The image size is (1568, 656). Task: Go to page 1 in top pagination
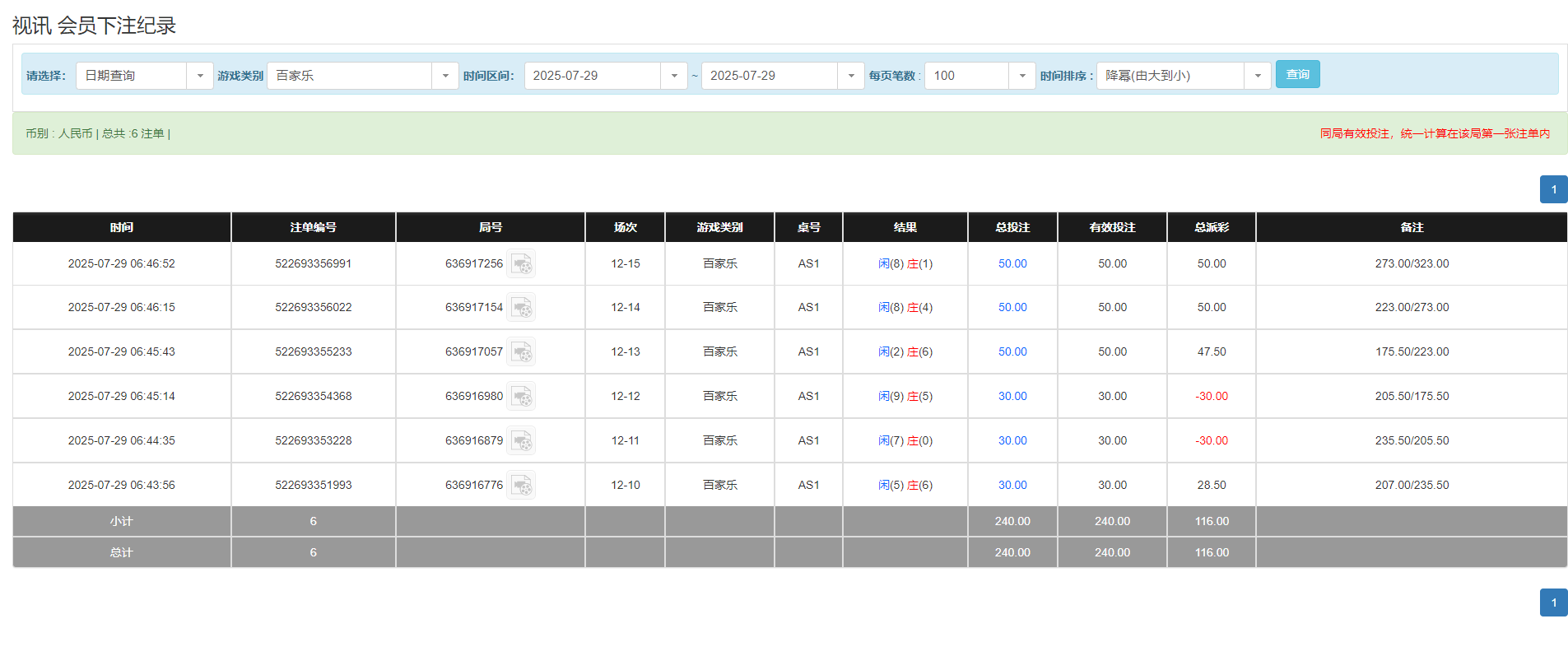point(1553,189)
